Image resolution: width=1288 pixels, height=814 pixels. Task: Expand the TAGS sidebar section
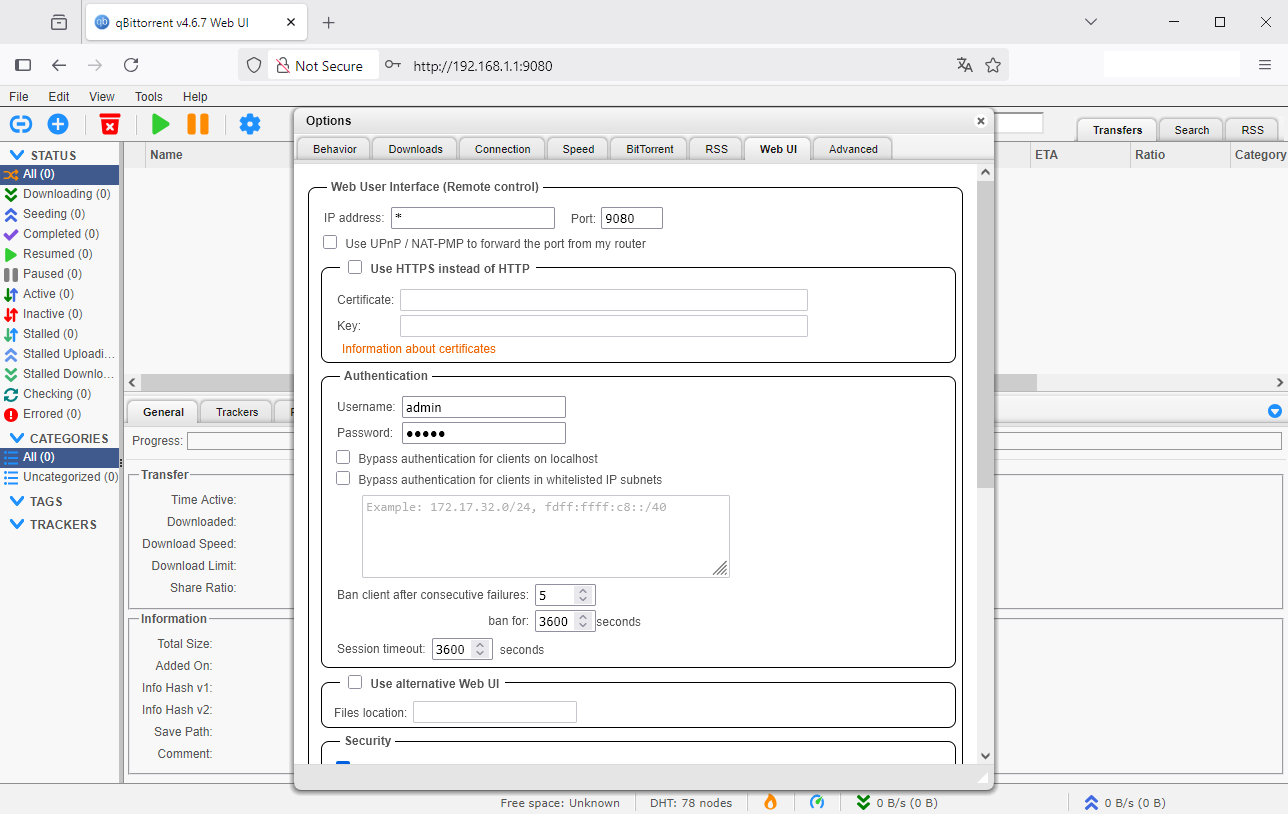click(17, 501)
